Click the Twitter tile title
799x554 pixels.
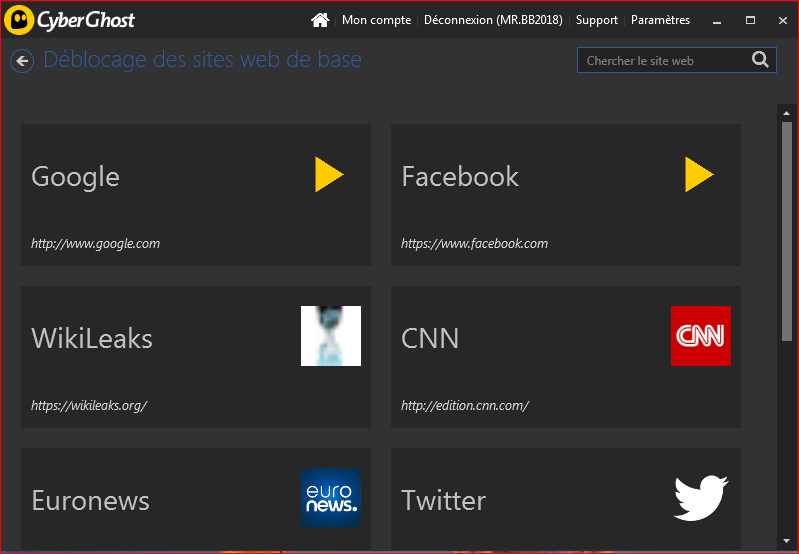(443, 500)
